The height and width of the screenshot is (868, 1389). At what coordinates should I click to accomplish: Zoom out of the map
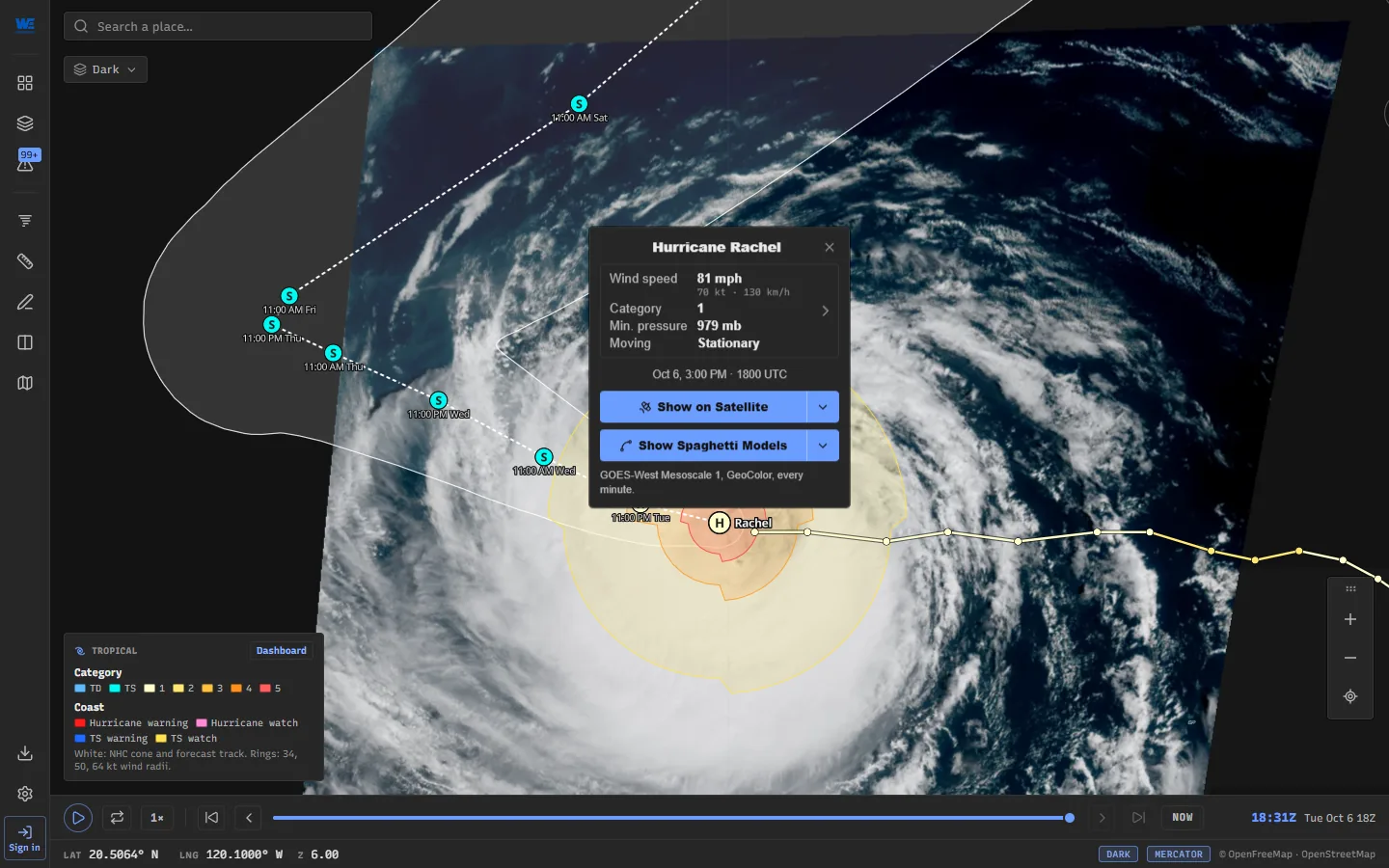pyautogui.click(x=1350, y=658)
